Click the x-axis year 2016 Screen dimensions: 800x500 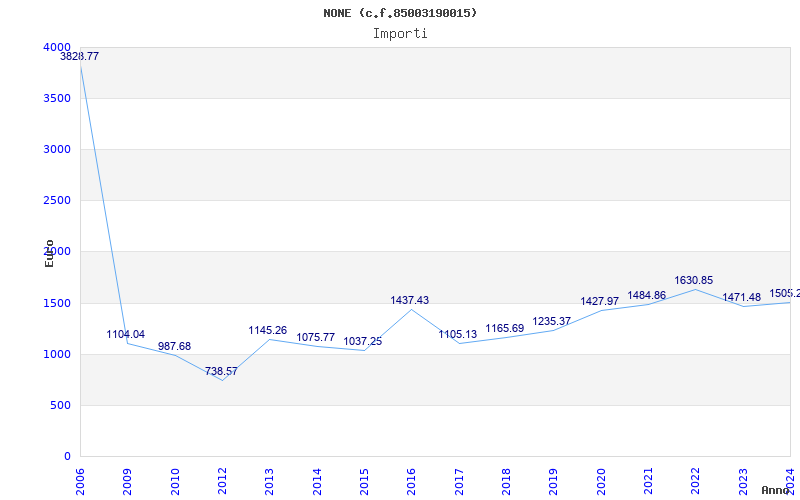click(x=411, y=482)
